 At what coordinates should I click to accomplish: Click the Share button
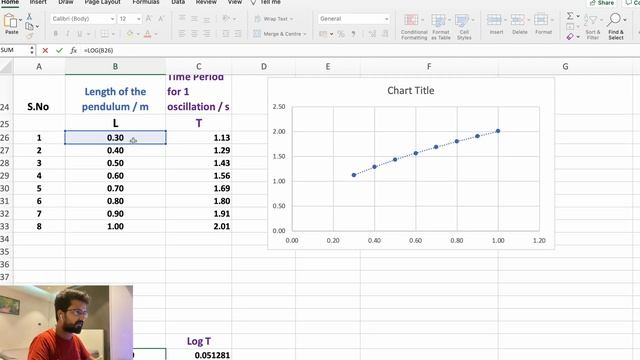(602, 2)
